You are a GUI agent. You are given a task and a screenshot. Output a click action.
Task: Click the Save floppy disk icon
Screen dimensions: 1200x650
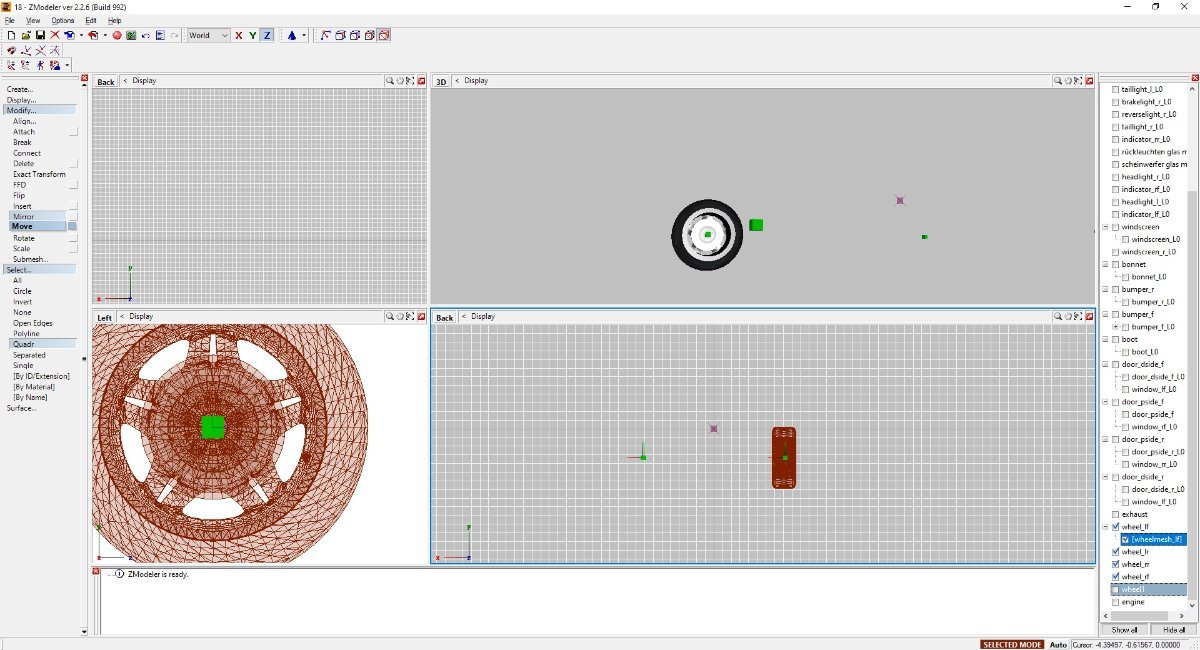[40, 35]
